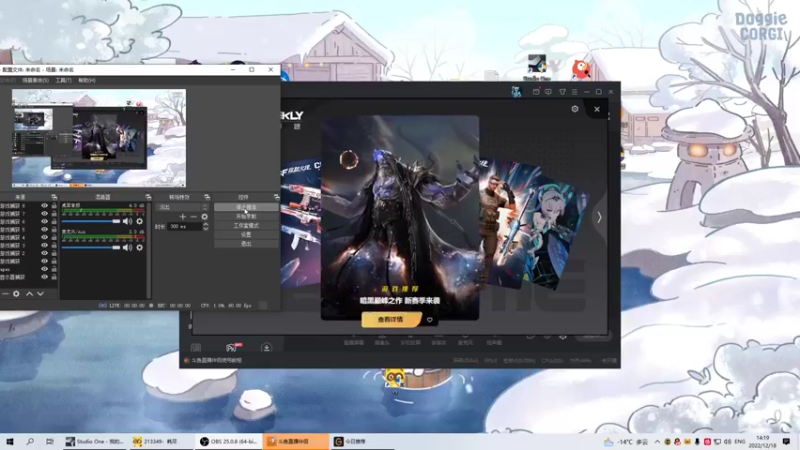Switch to Studio One taskbar item
This screenshot has height=450, width=800.
94,442
